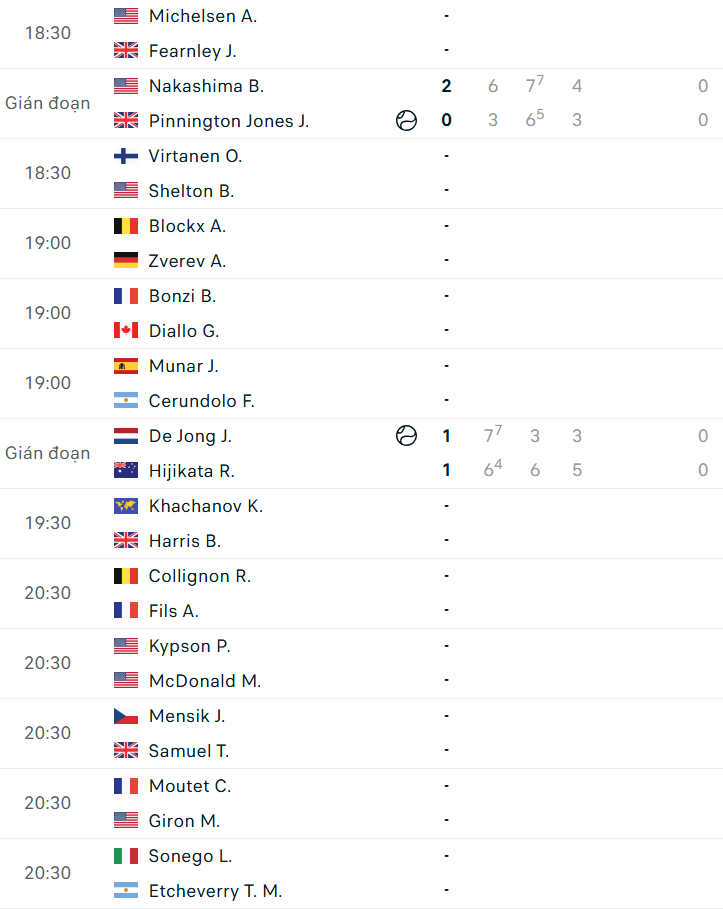Viewport: 723px width, 909px height.
Task: Open the Blockx A. match row
Action: click(x=361, y=243)
